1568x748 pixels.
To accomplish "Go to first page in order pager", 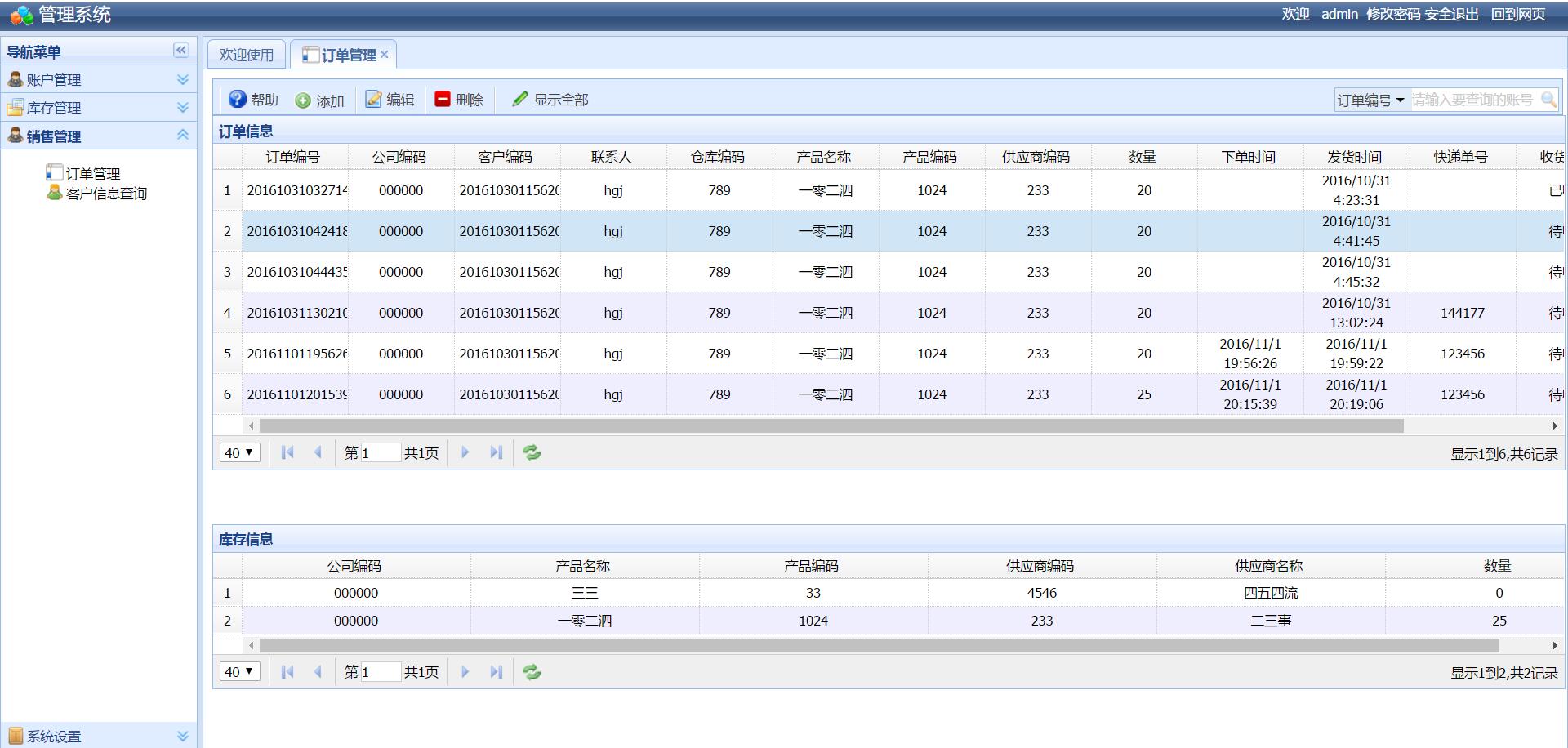I will click(287, 452).
